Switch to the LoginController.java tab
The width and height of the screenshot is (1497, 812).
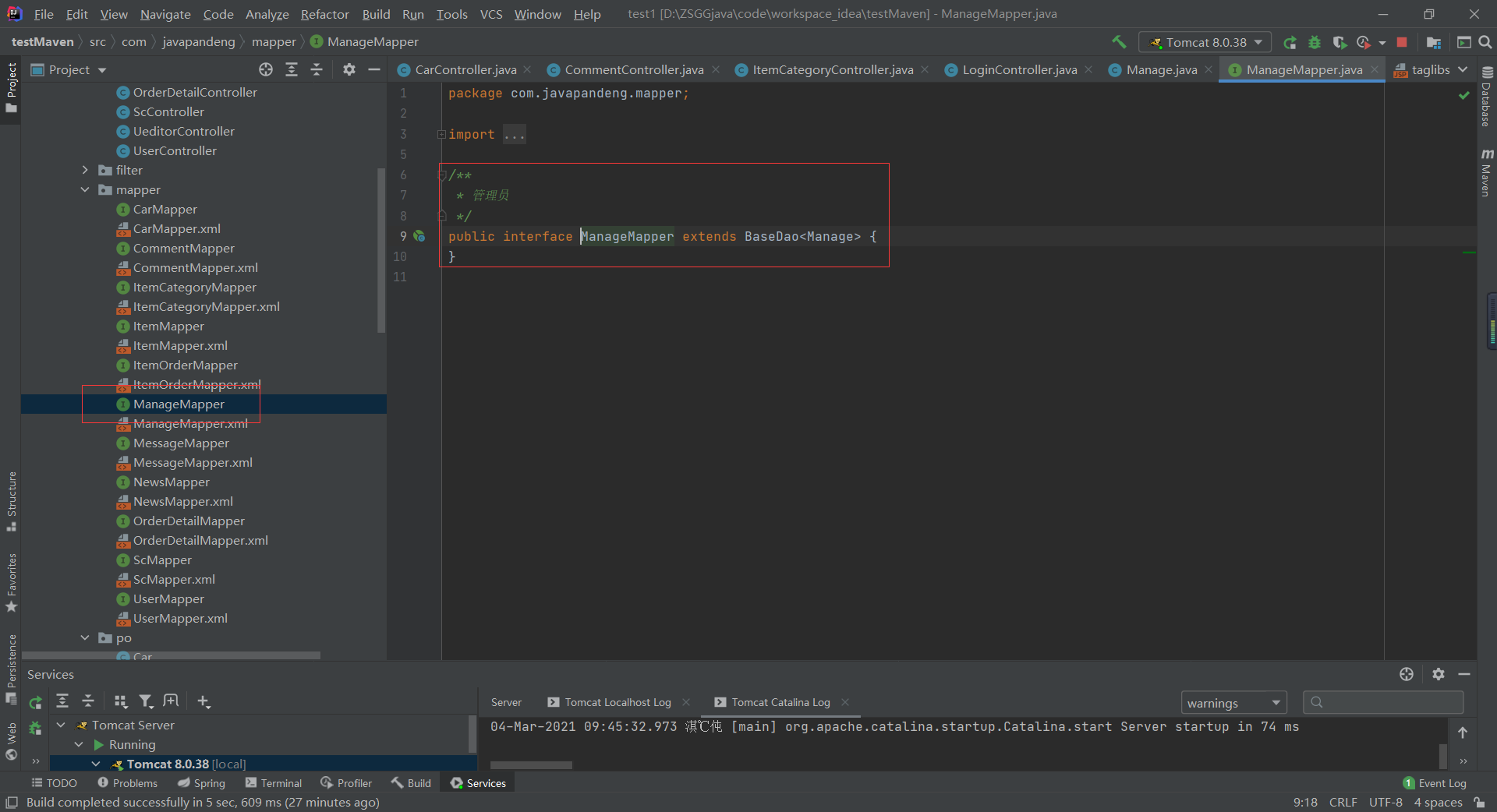click(1019, 69)
